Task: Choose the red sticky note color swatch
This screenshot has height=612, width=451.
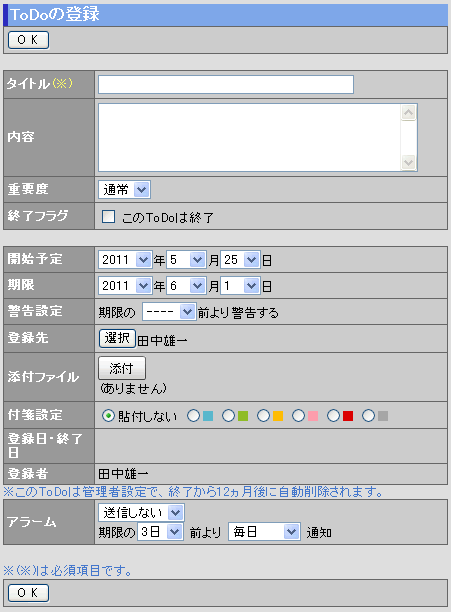Action: (x=348, y=416)
